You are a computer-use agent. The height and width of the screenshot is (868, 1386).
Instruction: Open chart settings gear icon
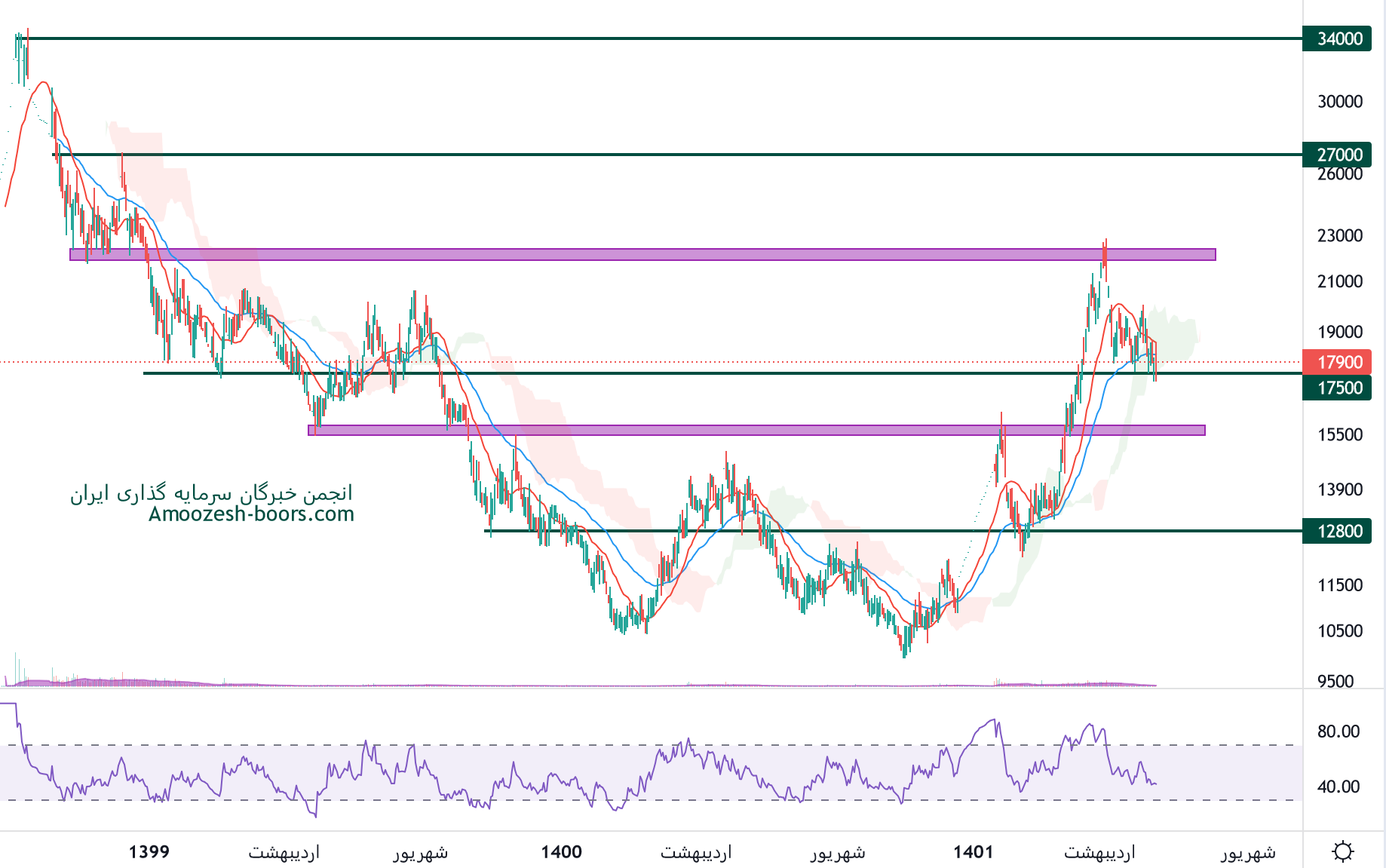coord(1342,851)
